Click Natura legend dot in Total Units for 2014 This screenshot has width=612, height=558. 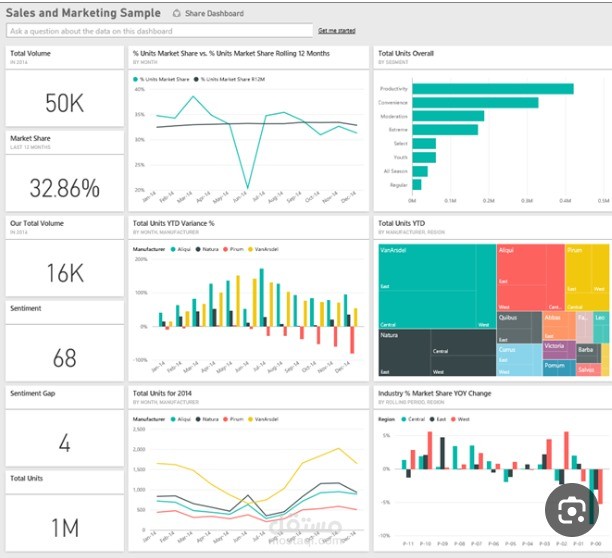click(x=198, y=419)
